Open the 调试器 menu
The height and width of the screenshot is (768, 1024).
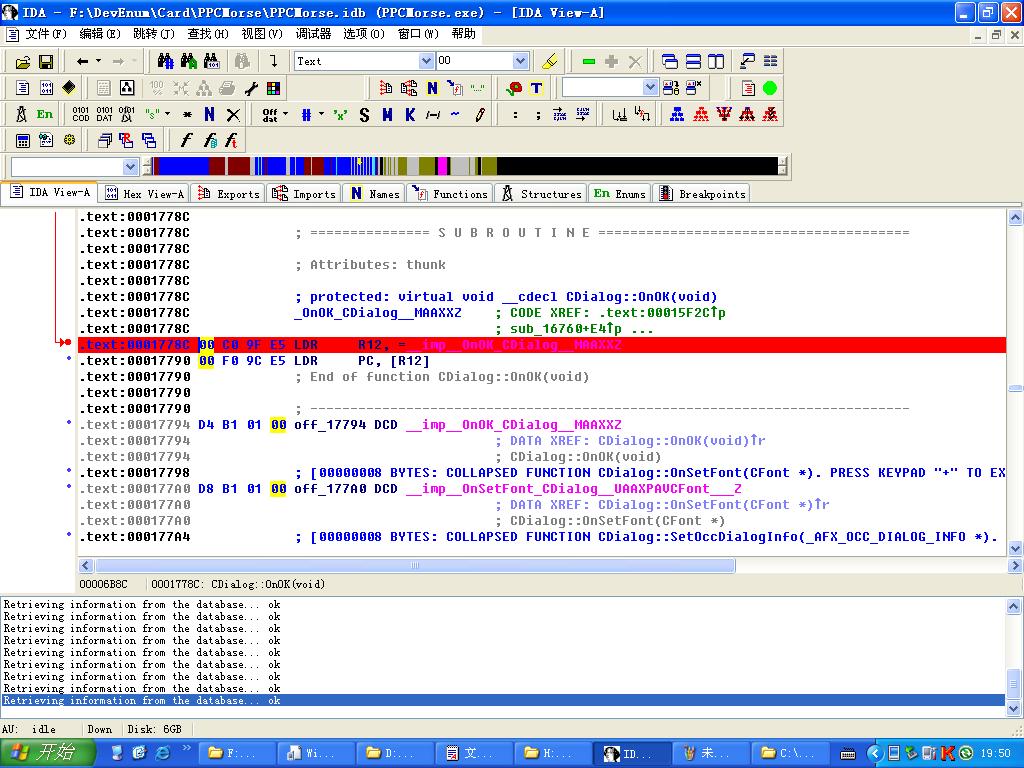tap(313, 33)
